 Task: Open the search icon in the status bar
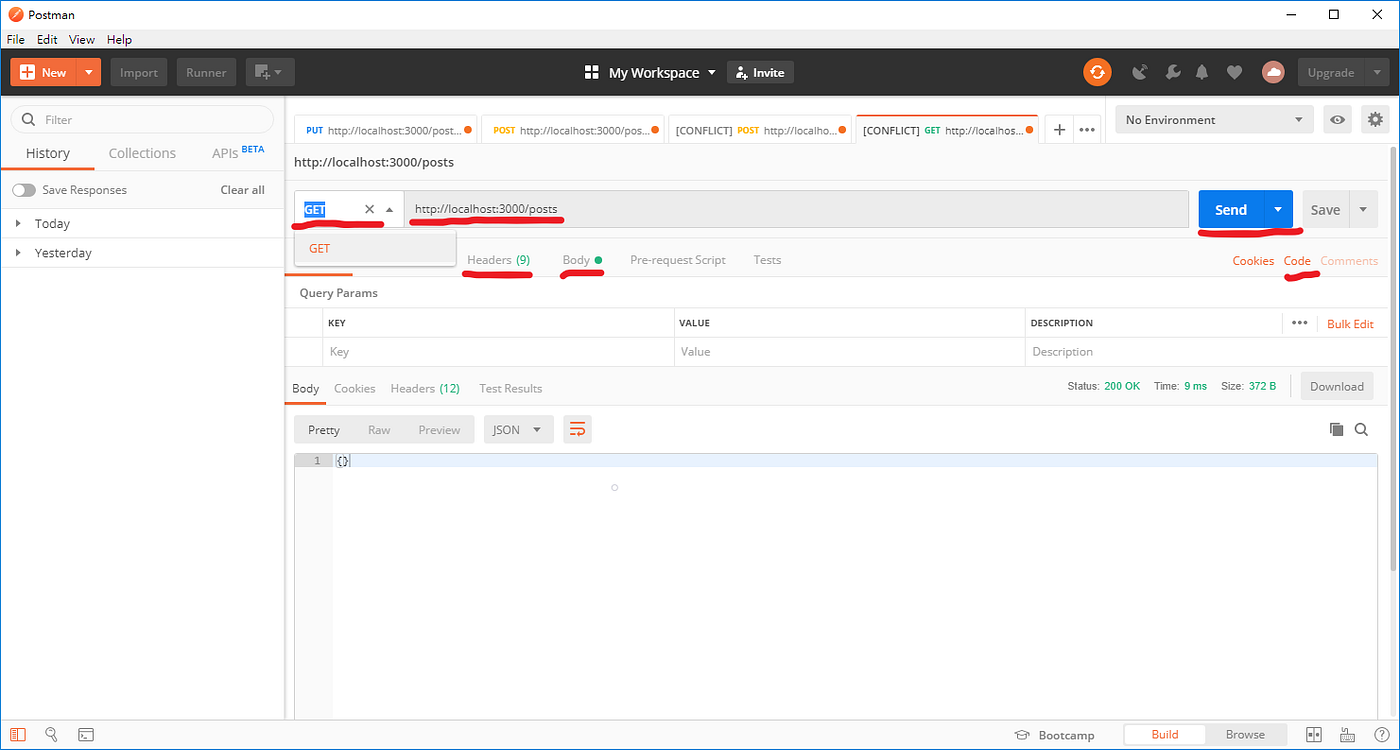(51, 734)
